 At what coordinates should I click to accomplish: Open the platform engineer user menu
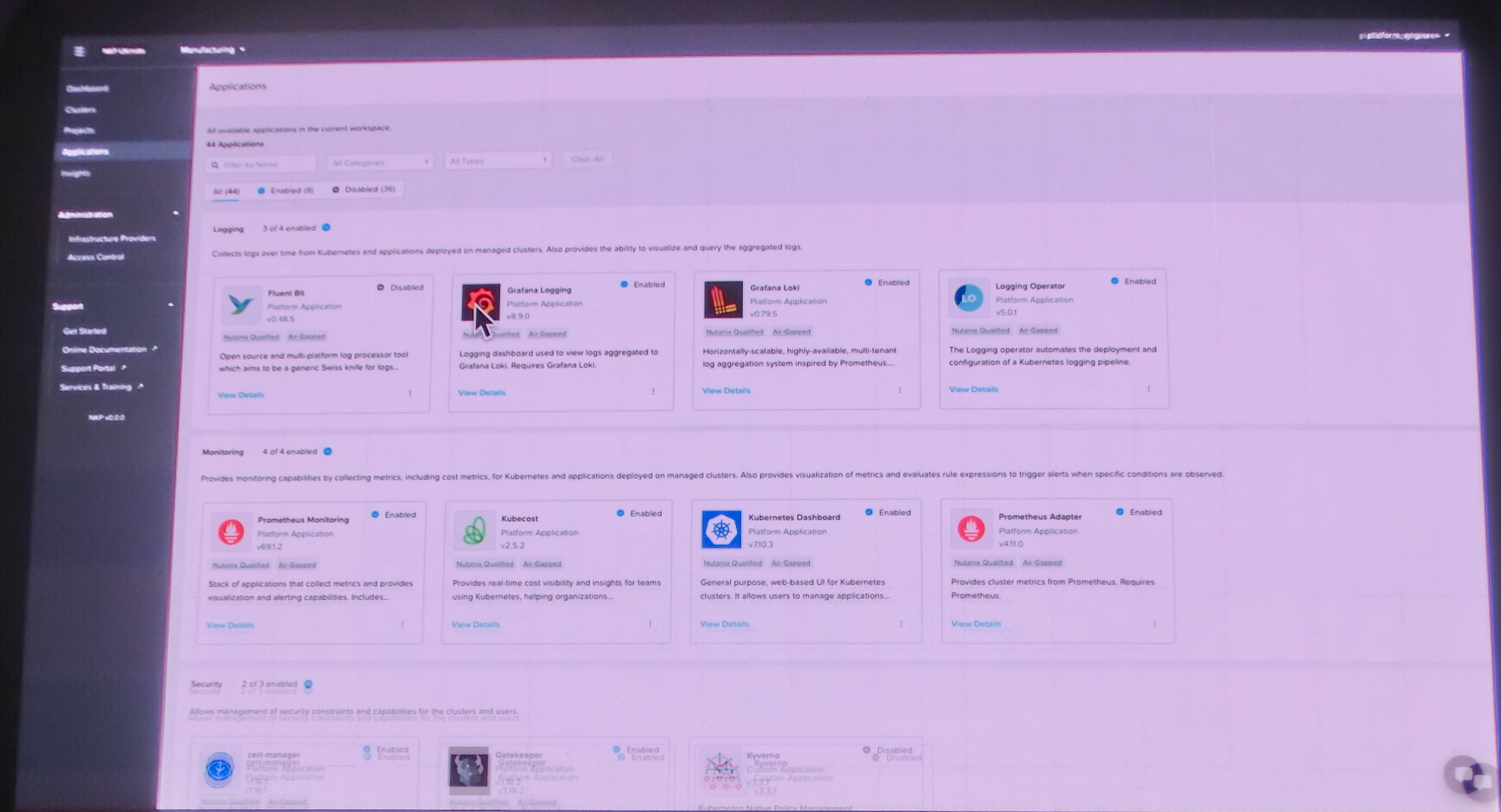tap(1404, 36)
